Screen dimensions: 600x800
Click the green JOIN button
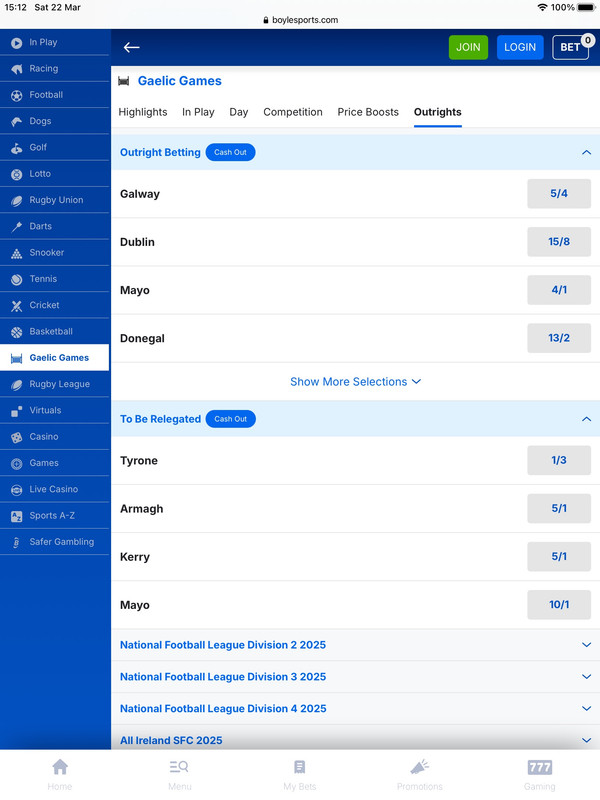(468, 47)
